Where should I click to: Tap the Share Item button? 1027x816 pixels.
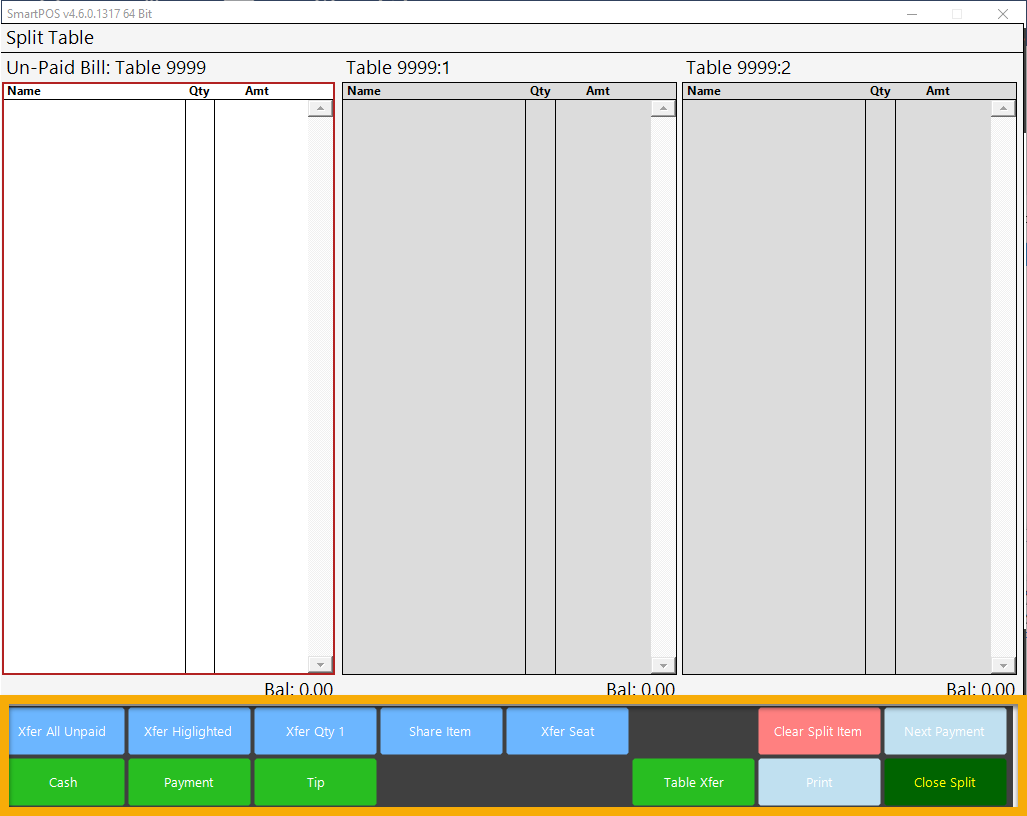click(440, 731)
